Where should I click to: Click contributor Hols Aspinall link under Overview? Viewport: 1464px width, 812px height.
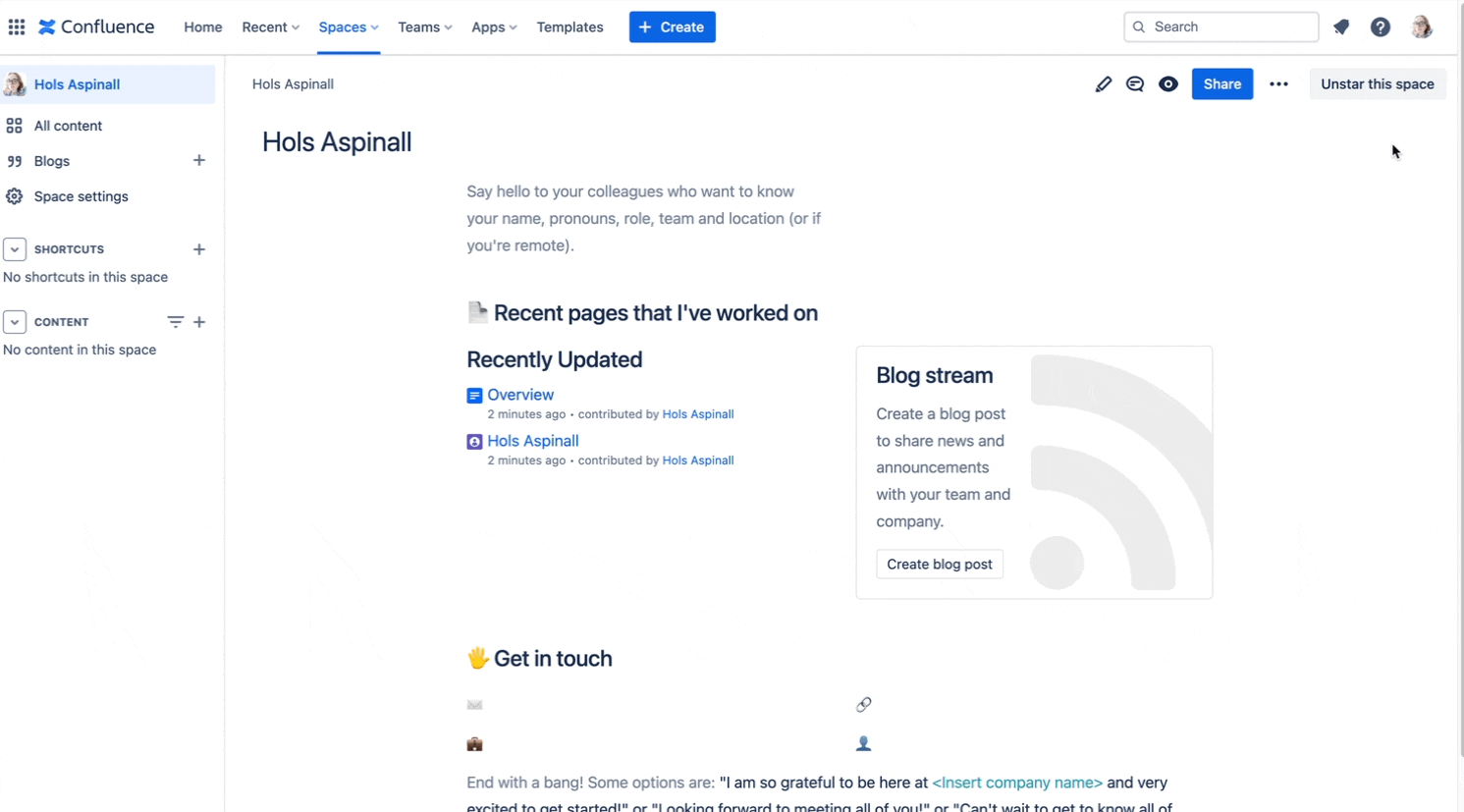(698, 414)
